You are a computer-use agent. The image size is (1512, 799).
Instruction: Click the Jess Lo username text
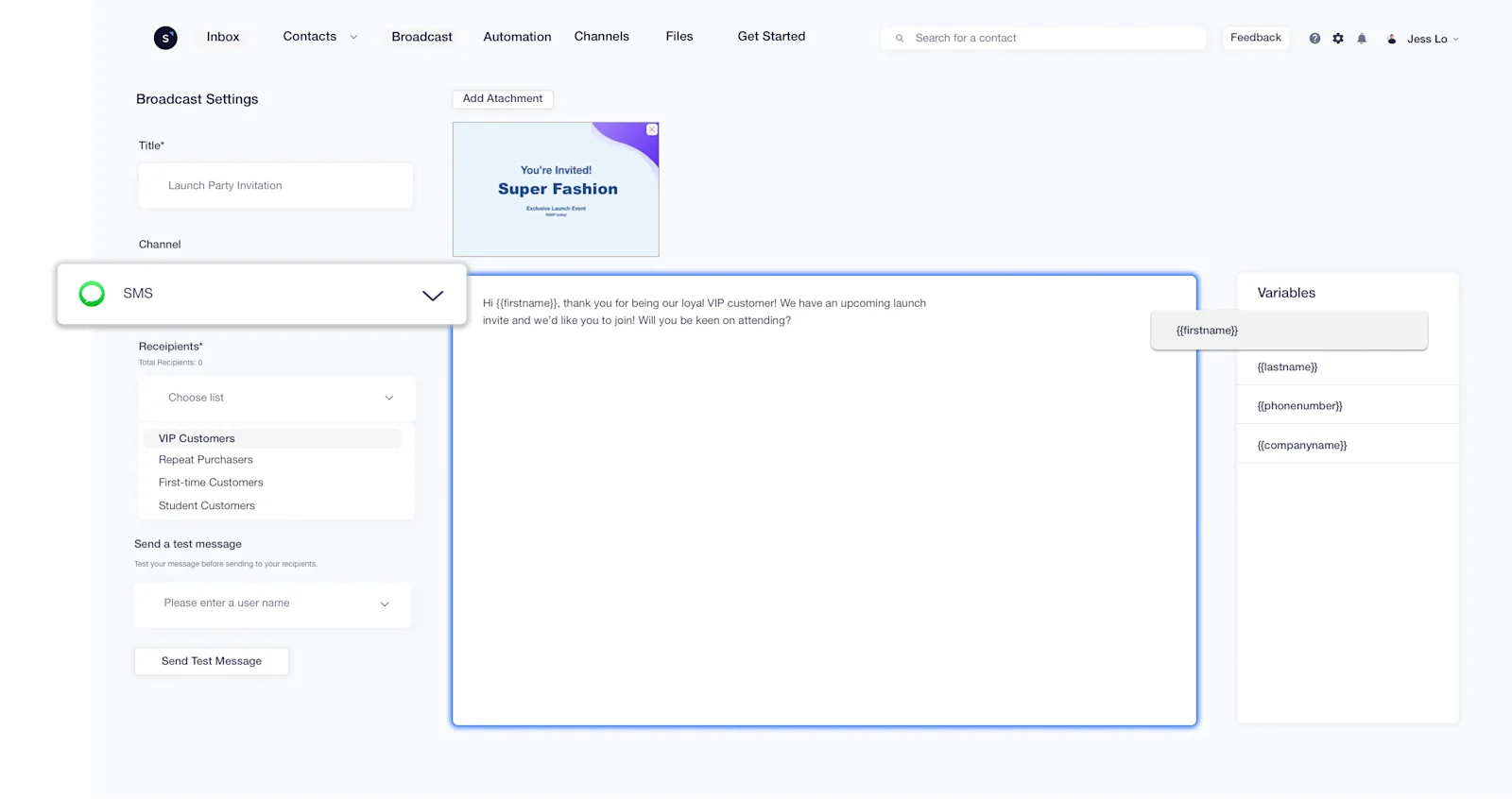(x=1427, y=40)
